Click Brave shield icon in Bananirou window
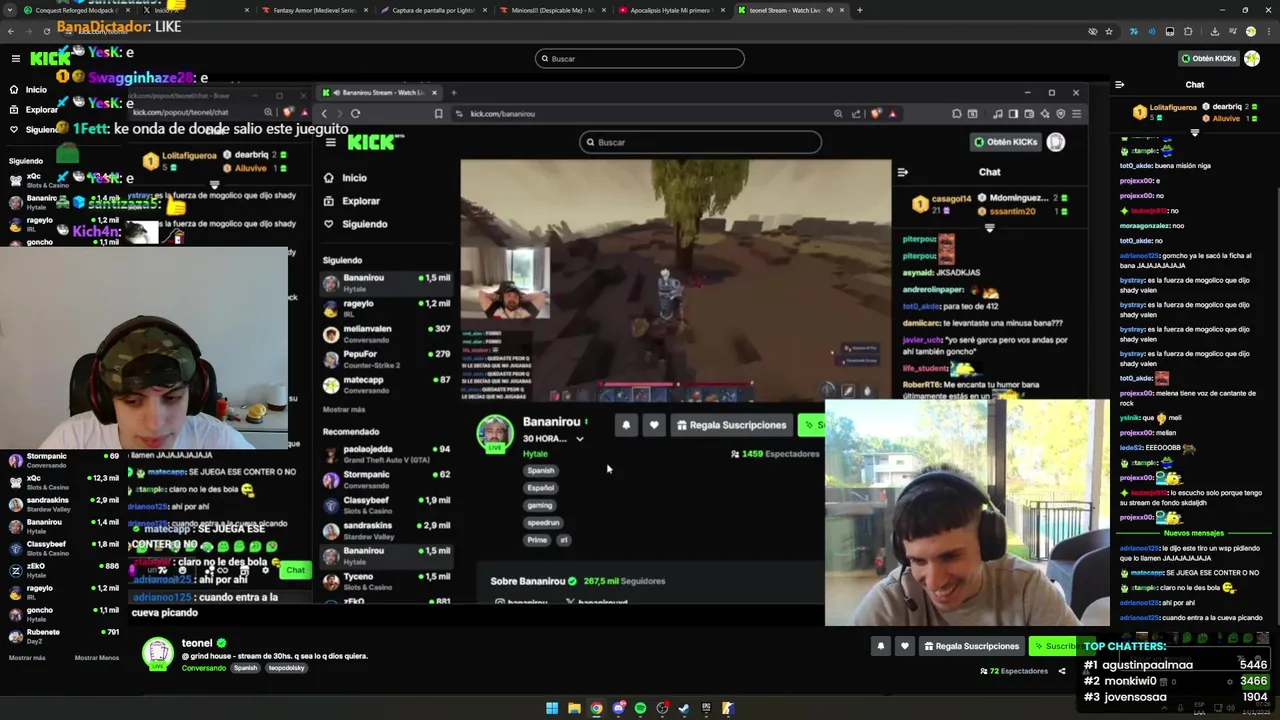 877,114
